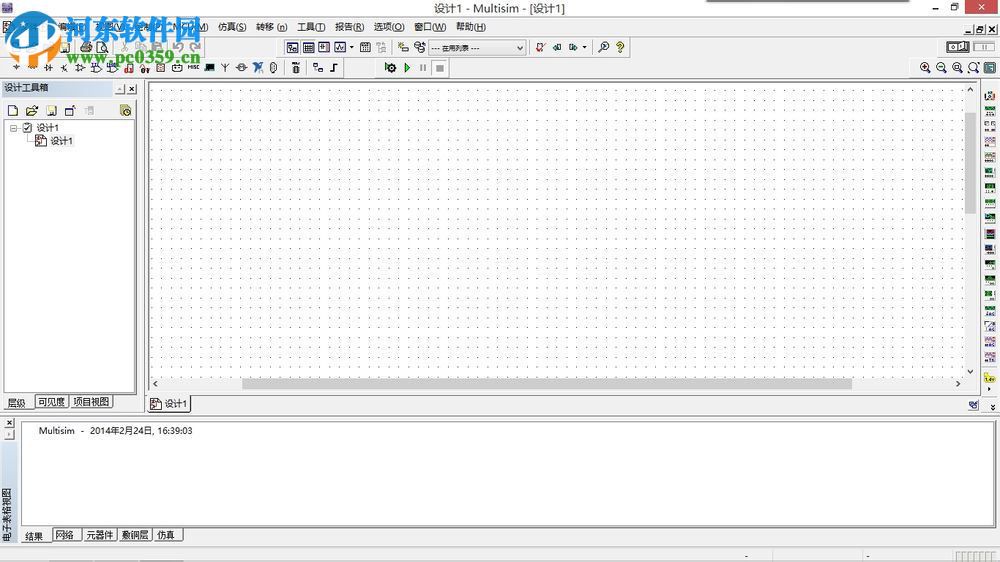Open the 工具(T) menu
Screen dimensions: 1000x562
point(311,27)
